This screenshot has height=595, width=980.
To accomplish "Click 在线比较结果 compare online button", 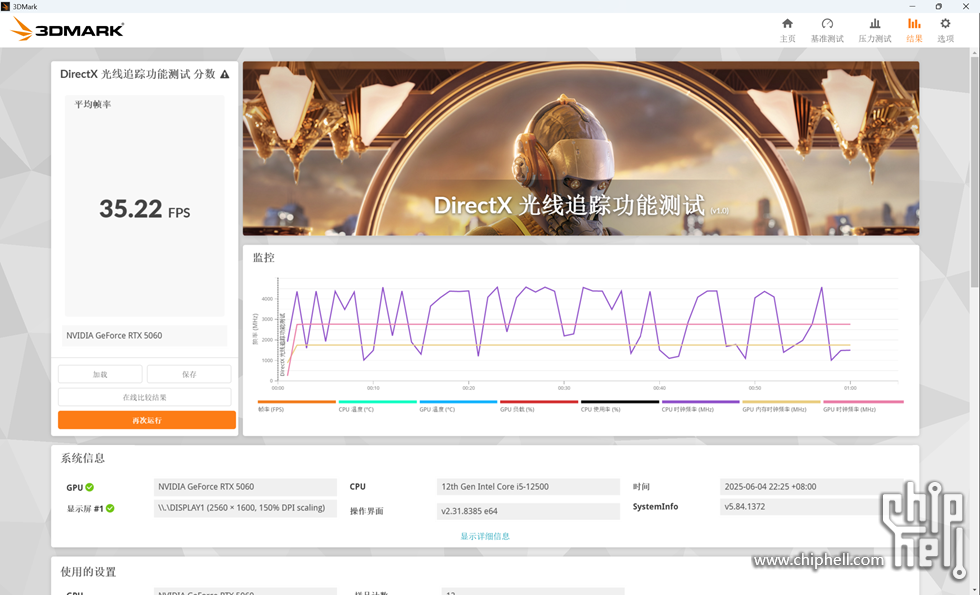I will (144, 397).
